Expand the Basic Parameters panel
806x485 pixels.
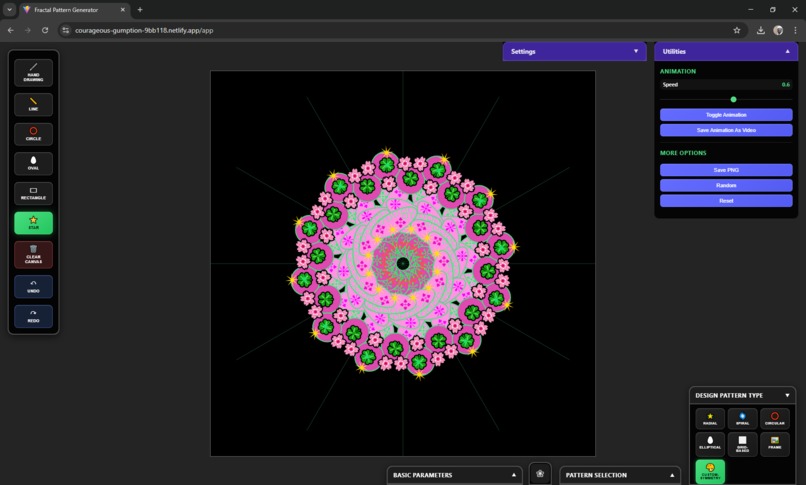(x=454, y=475)
